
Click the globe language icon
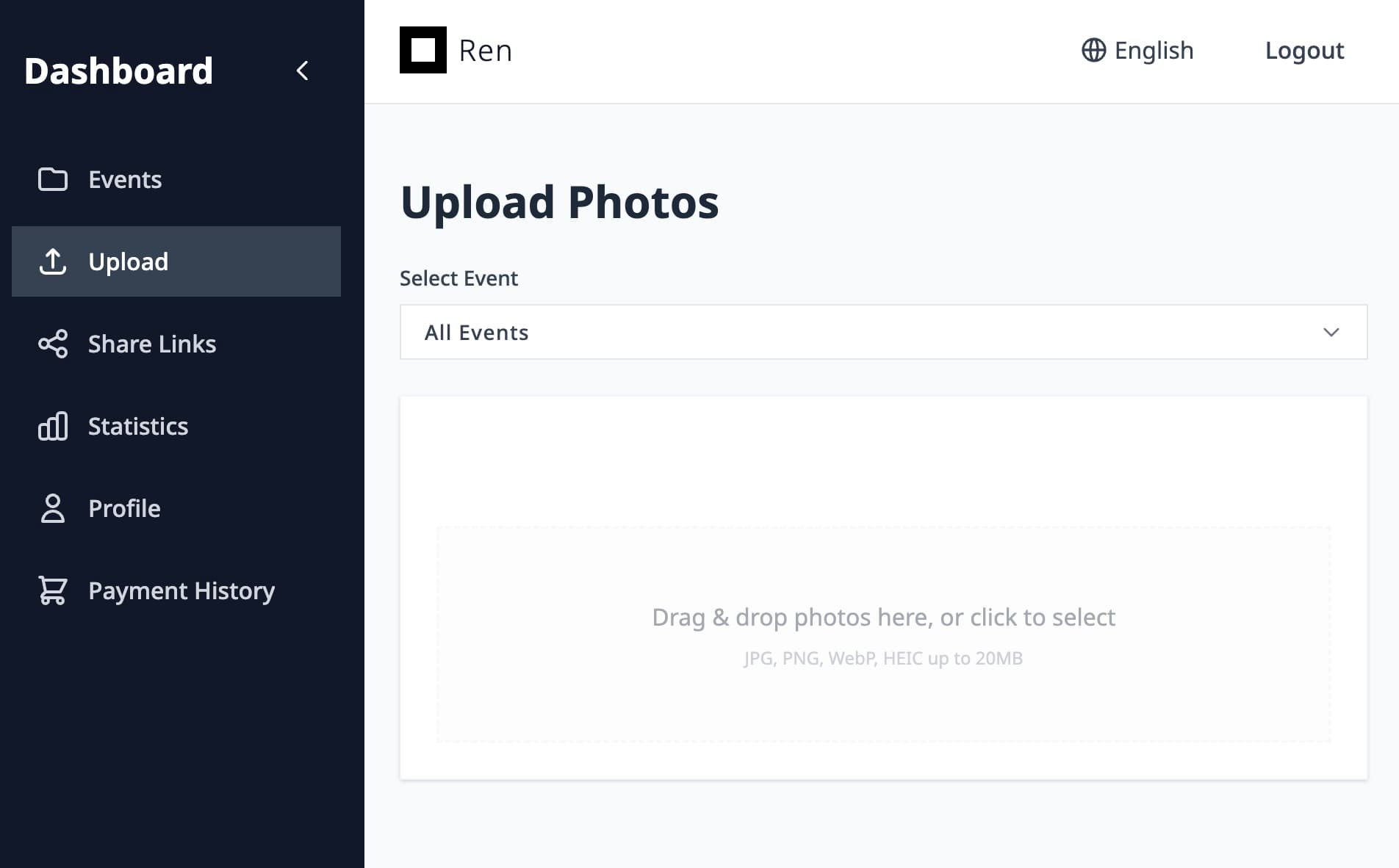1093,50
